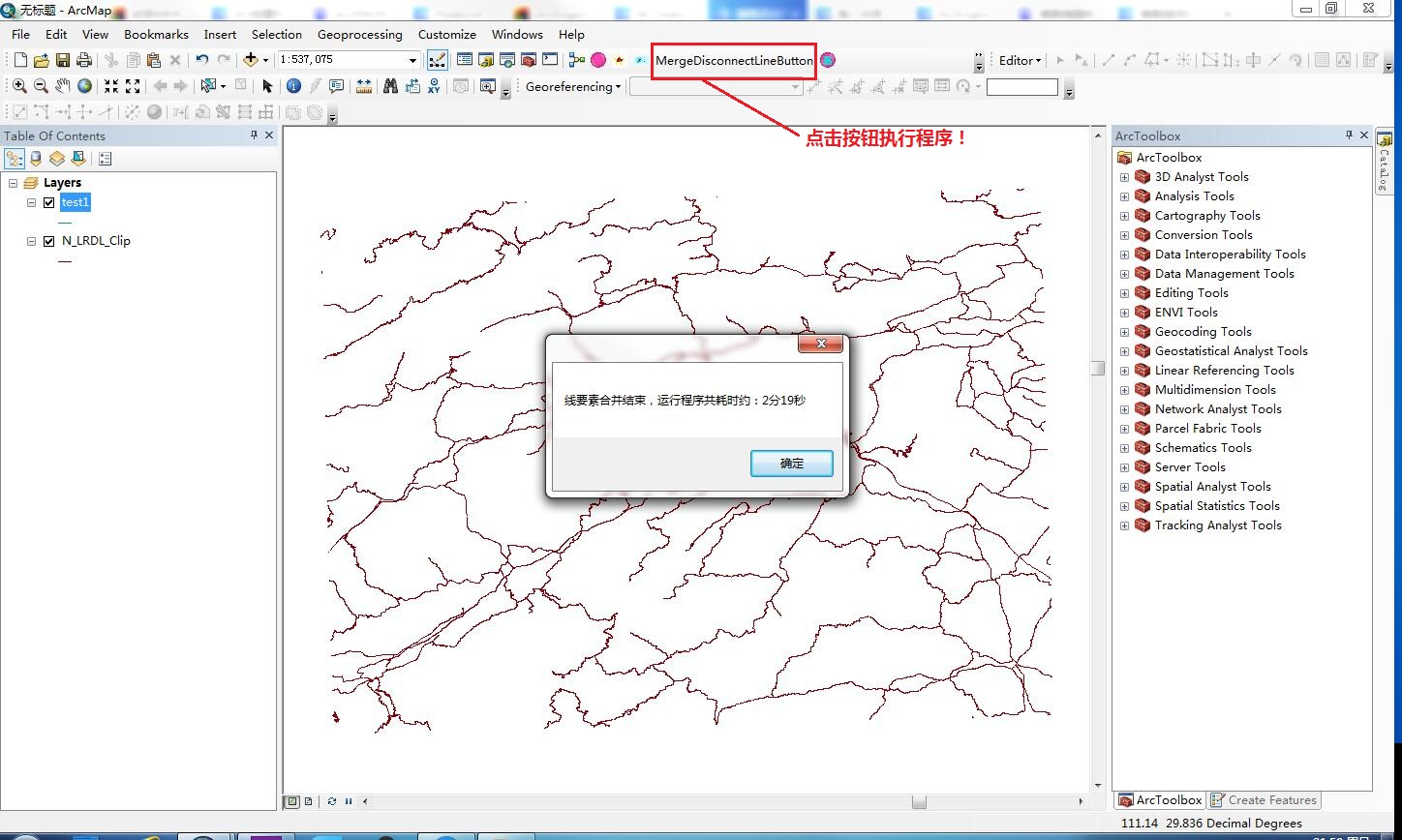Click the test1 line symbol swatch
The width and height of the screenshot is (1402, 840).
point(65,223)
